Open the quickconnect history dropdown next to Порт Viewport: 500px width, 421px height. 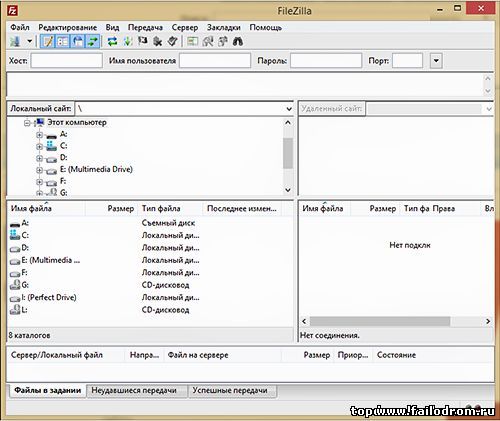click(x=436, y=61)
